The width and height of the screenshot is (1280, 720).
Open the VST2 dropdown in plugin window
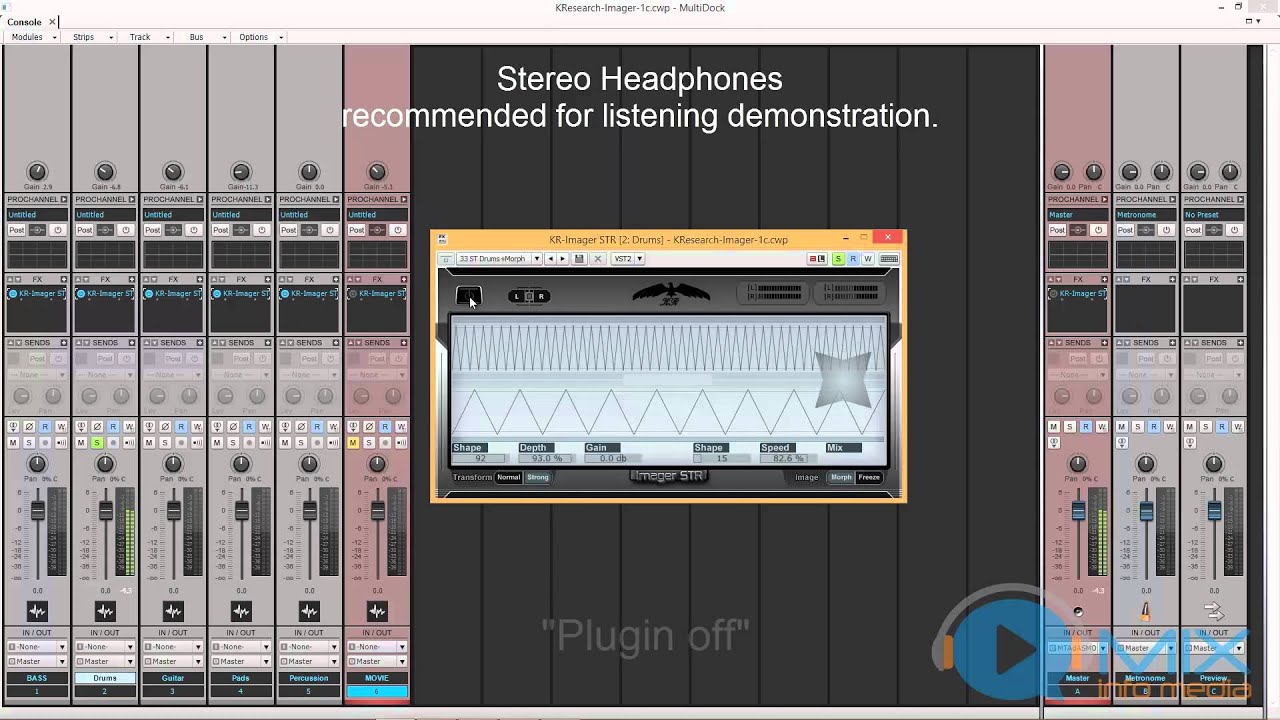tap(628, 259)
